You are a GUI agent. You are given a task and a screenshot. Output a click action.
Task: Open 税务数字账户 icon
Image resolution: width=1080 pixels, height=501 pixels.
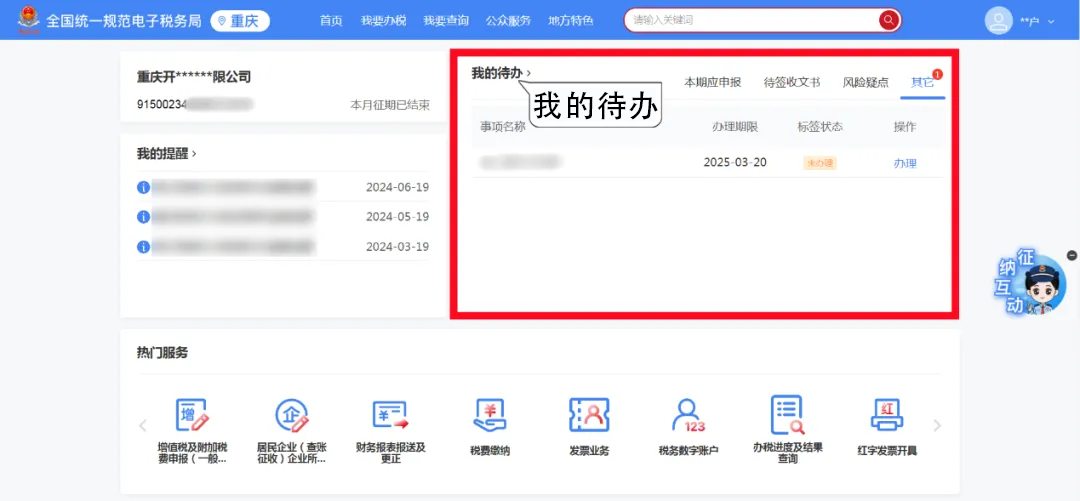(x=688, y=416)
